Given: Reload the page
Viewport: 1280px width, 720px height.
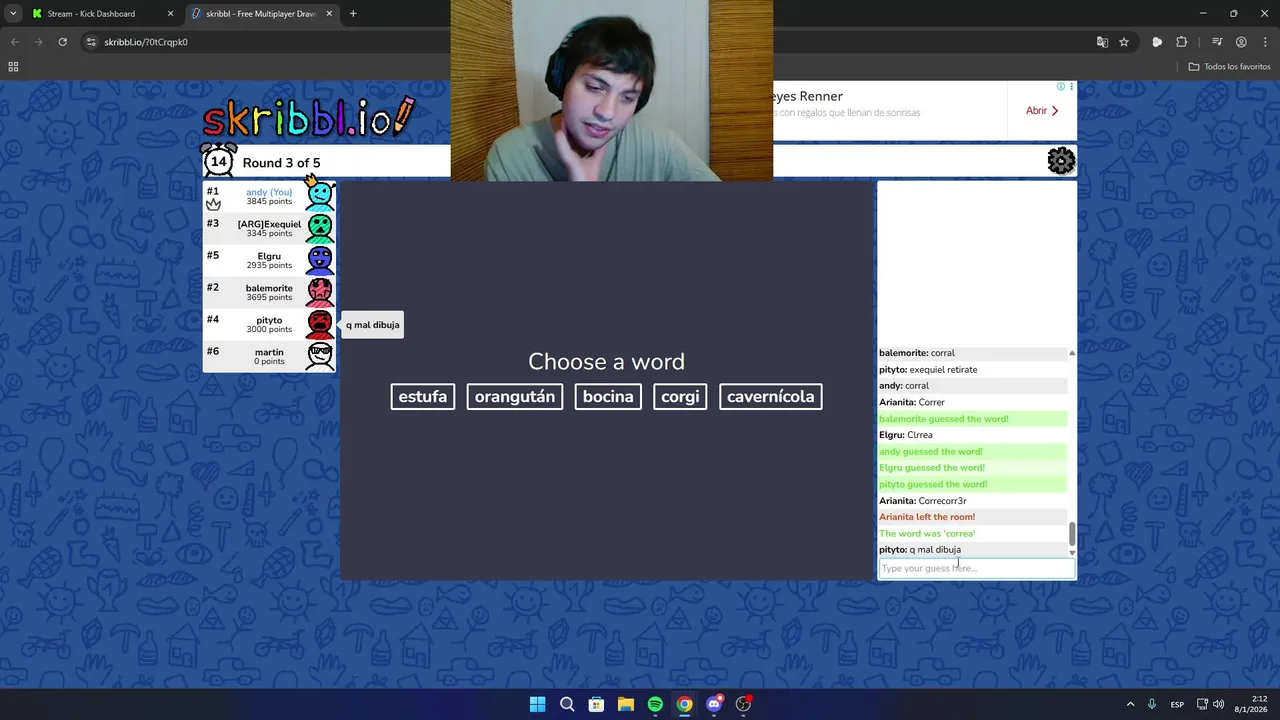Looking at the screenshot, I should point(62,42).
